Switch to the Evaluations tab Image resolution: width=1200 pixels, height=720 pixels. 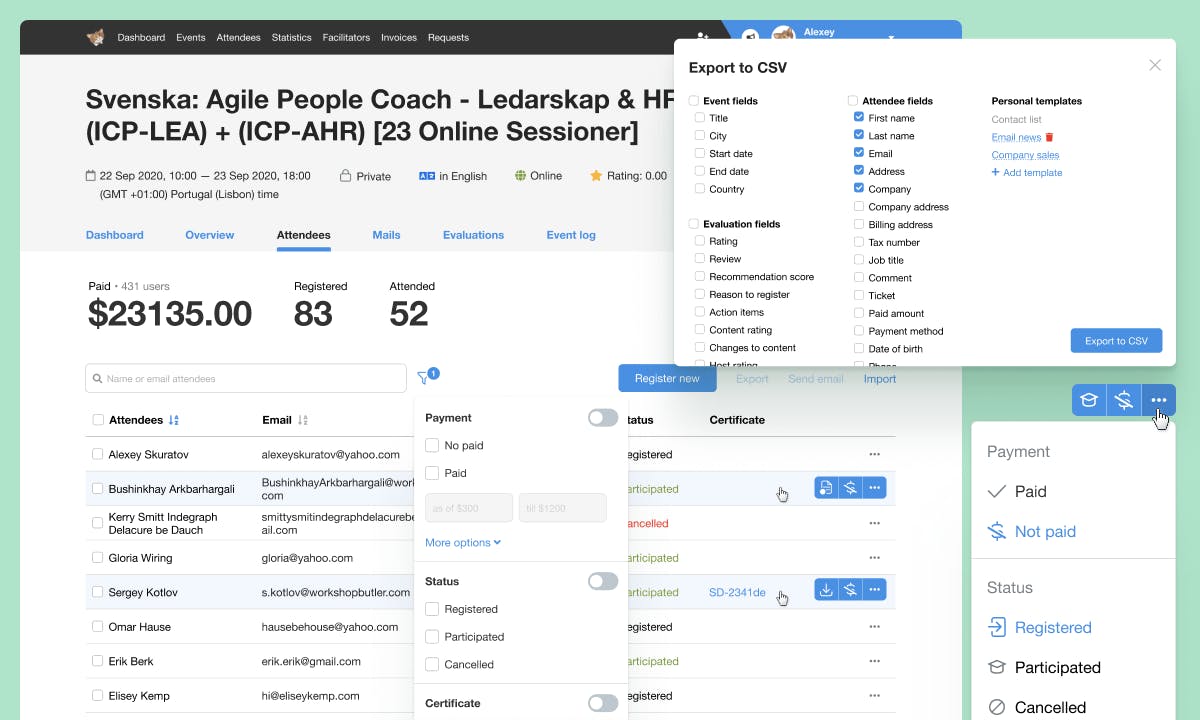[473, 235]
